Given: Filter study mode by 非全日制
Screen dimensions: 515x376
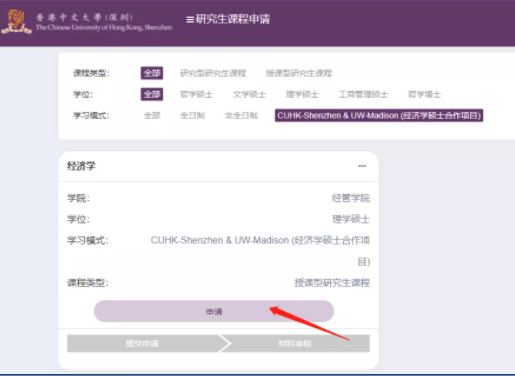Looking at the screenshot, I should [x=241, y=116].
